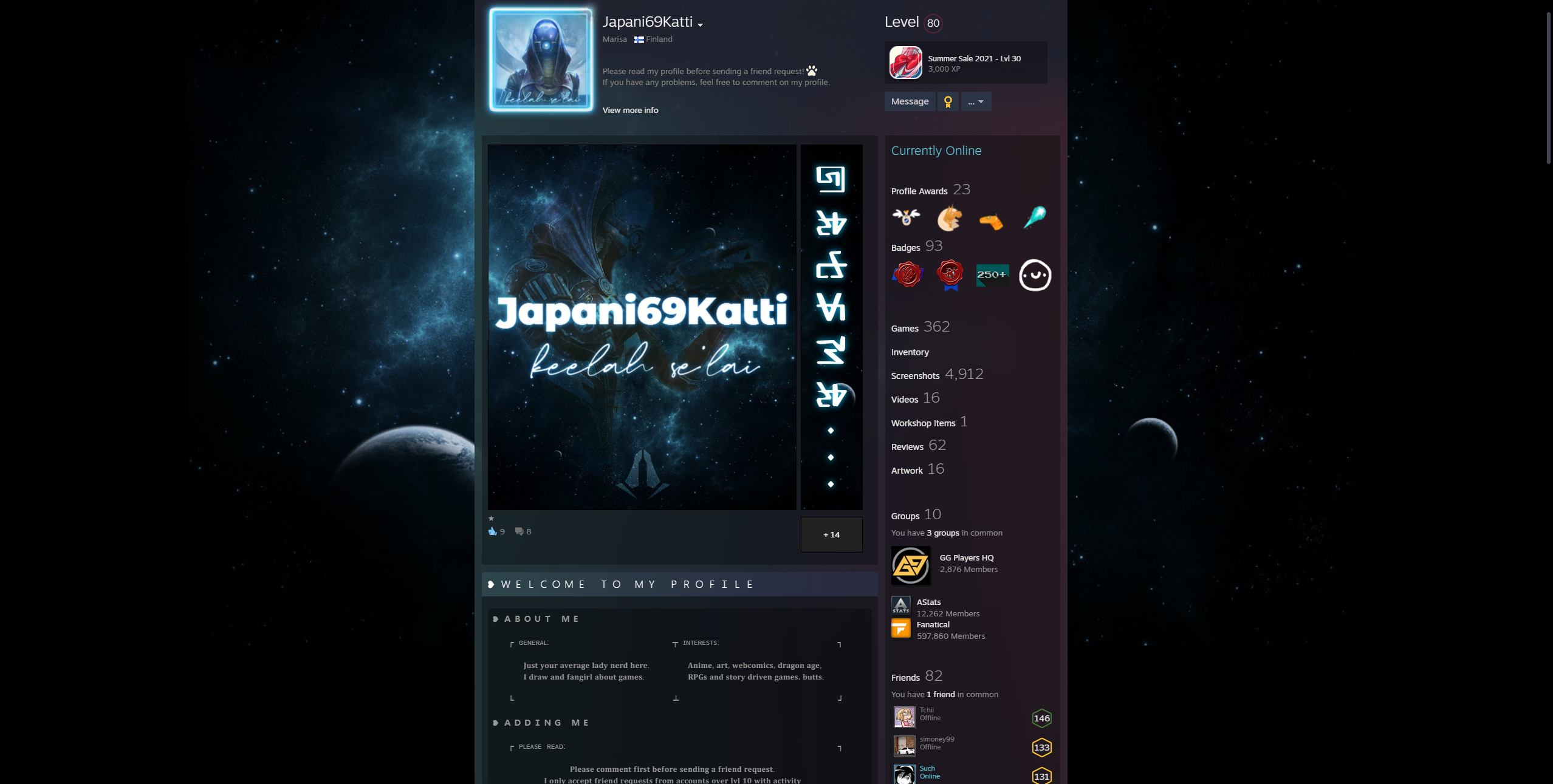This screenshot has width=1553, height=784.
Task: Select the white smiley face badge
Action: pos(1035,275)
